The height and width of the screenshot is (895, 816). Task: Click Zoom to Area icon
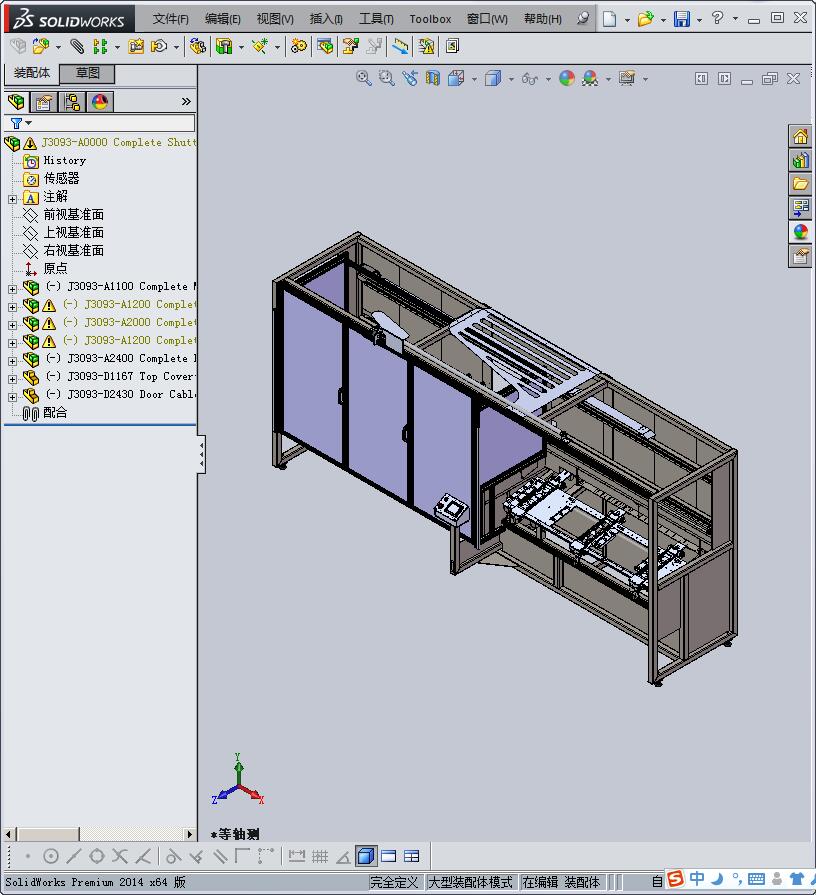386,78
